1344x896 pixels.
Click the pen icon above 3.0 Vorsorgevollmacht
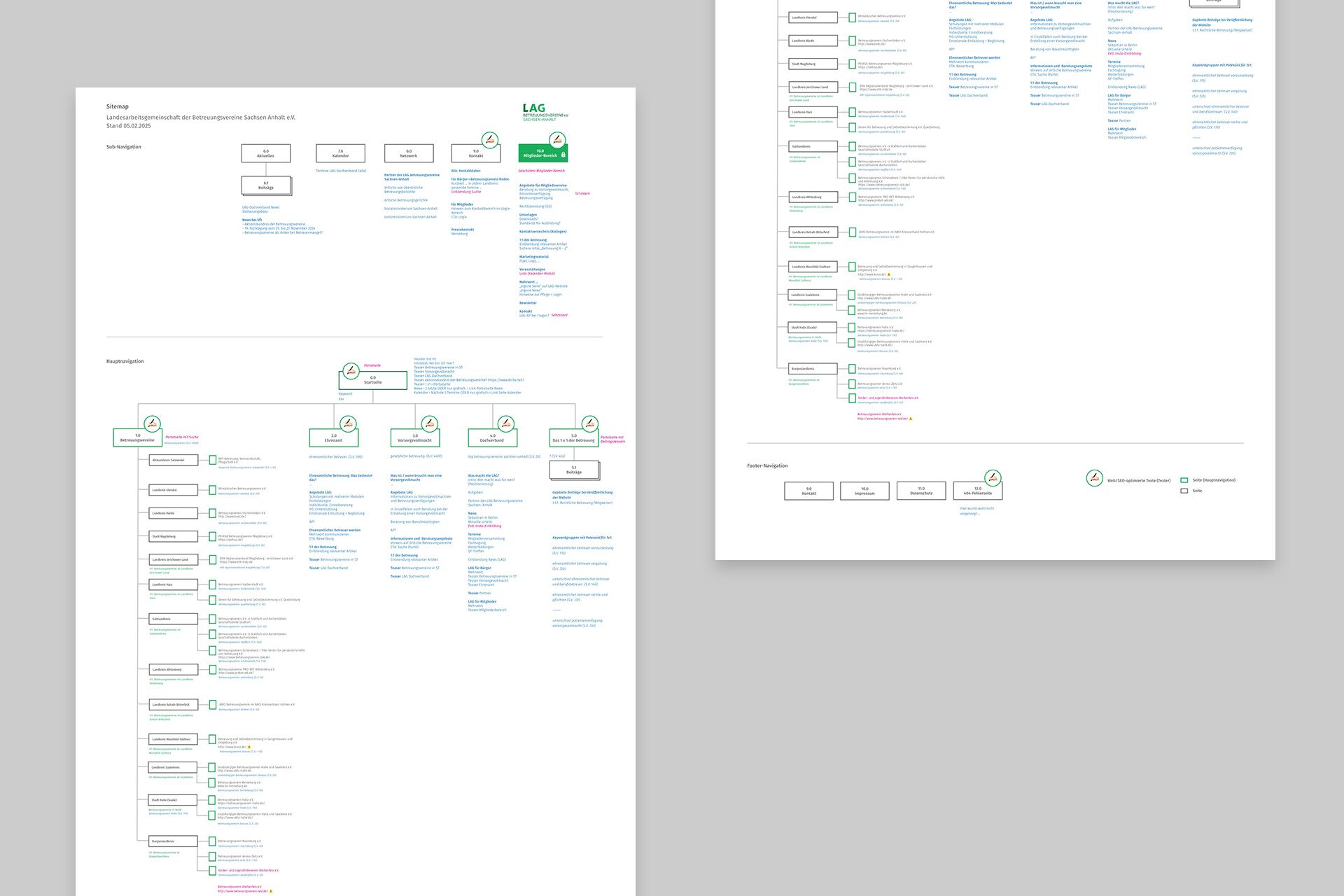430,423
